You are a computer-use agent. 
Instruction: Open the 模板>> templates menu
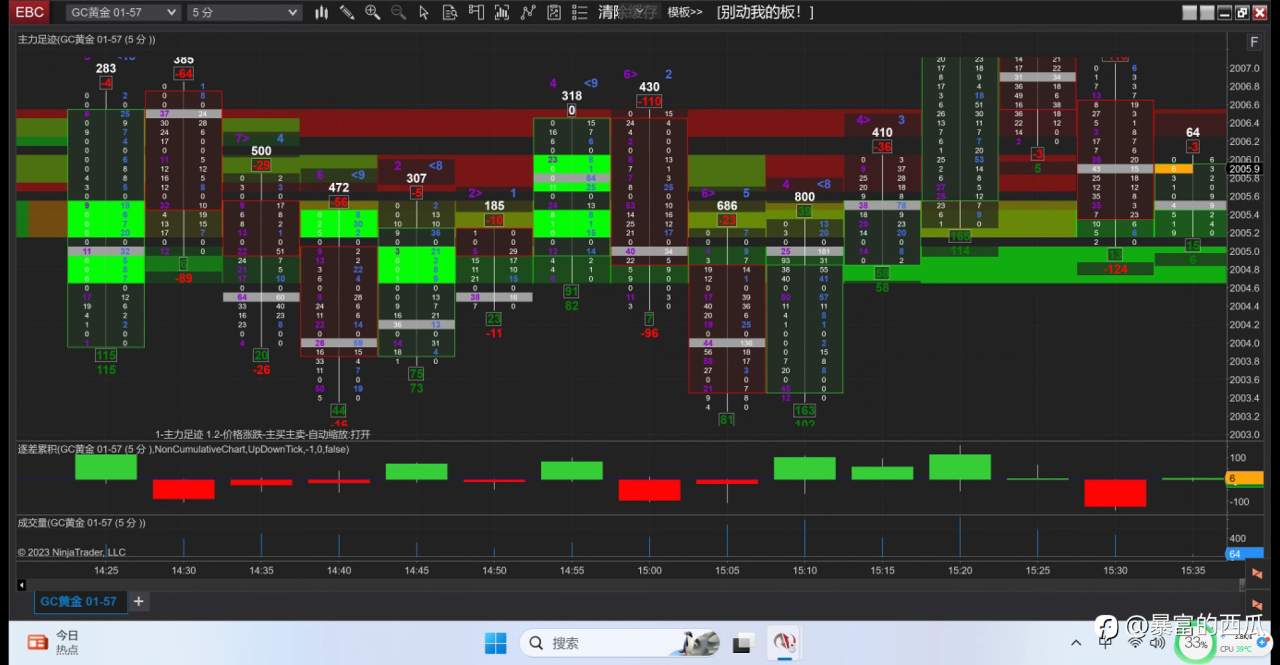pyautogui.click(x=685, y=12)
